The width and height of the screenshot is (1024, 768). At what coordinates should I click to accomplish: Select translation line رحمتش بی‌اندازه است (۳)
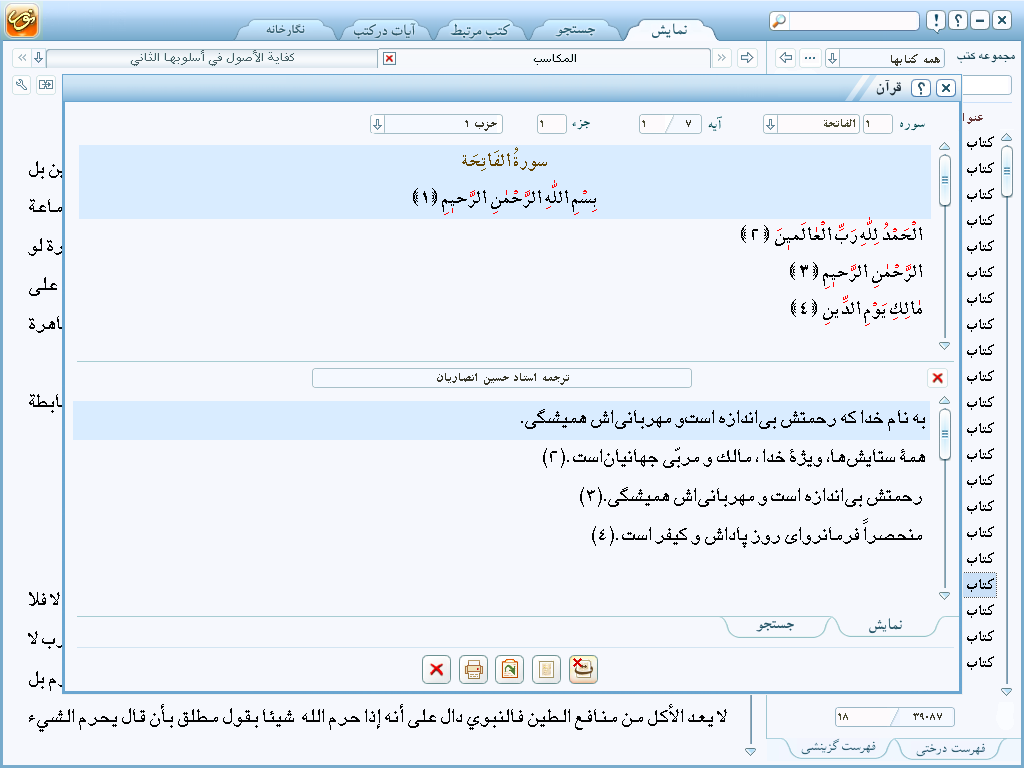pos(752,496)
